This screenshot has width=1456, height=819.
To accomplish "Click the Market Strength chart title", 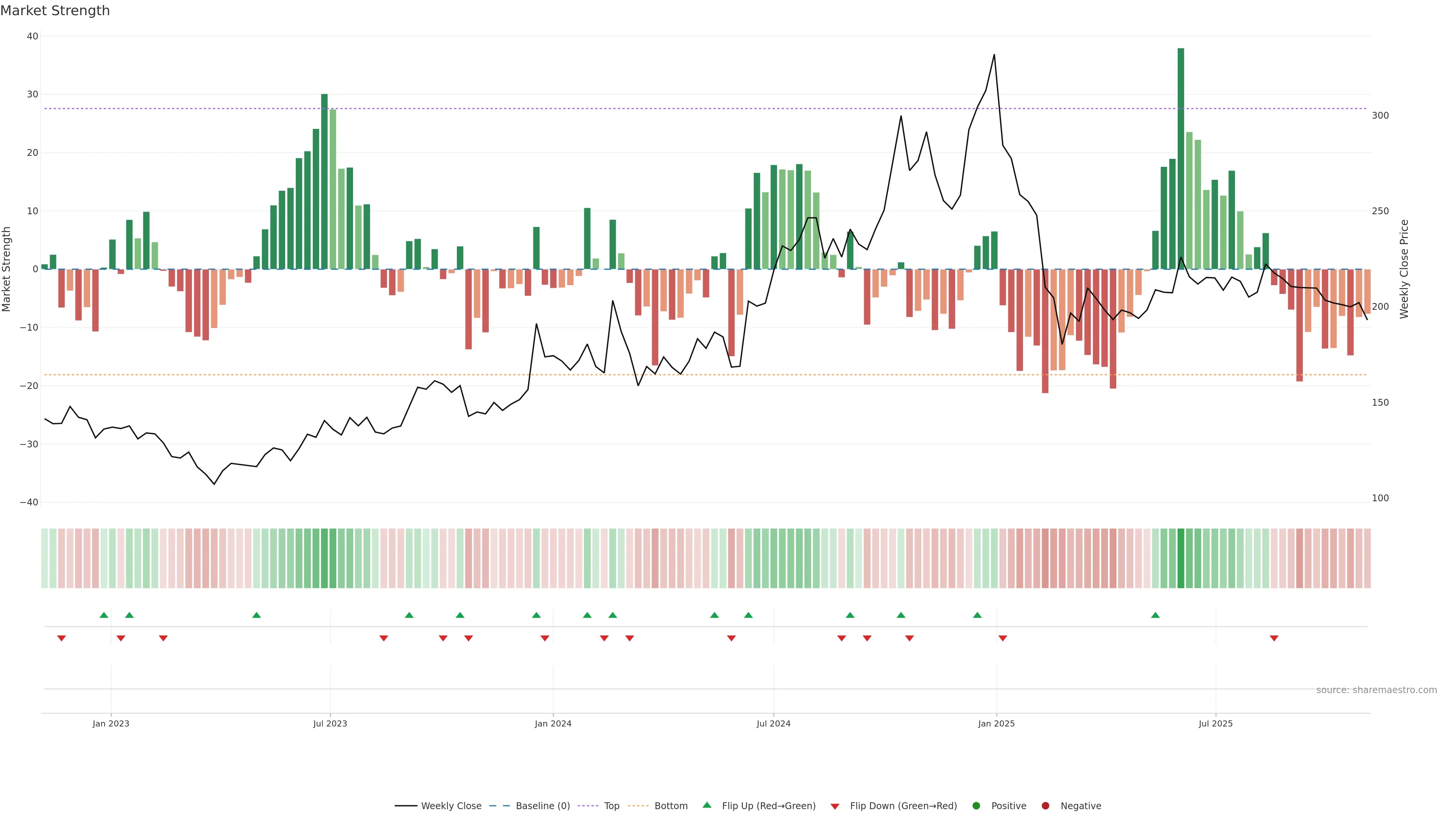I will (55, 11).
